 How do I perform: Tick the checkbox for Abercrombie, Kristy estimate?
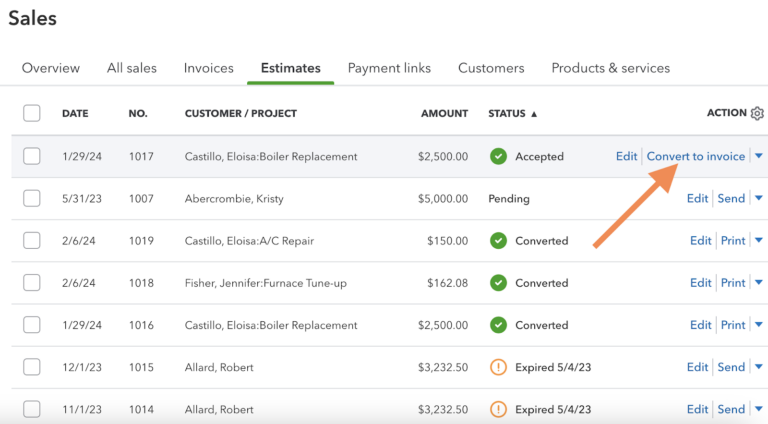pos(32,198)
